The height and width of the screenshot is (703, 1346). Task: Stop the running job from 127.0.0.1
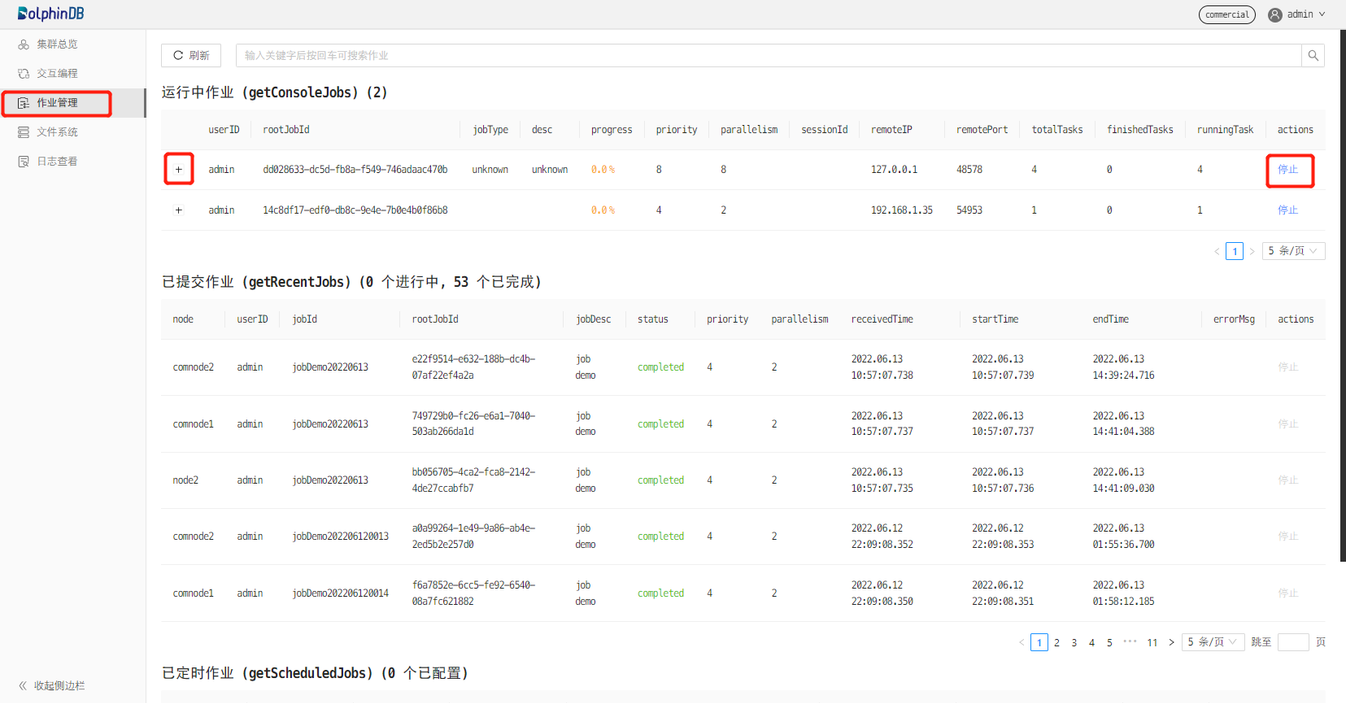[1288, 170]
